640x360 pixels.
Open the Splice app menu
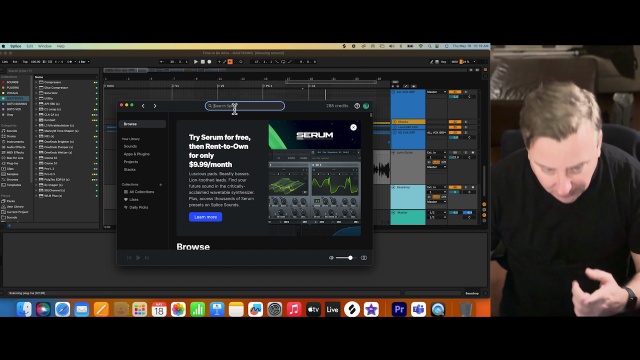coord(16,46)
